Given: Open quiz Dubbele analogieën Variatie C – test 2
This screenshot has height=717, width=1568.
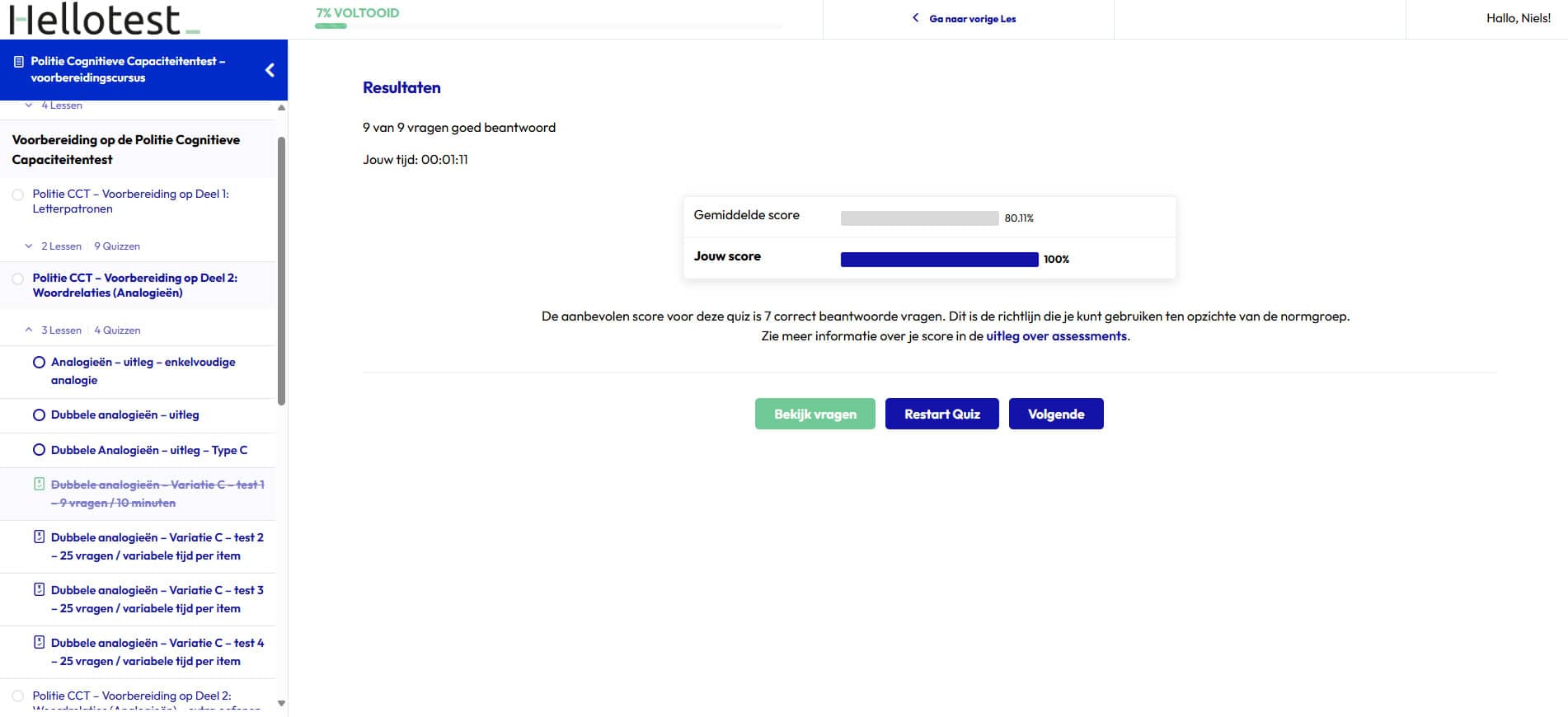Looking at the screenshot, I should [x=157, y=546].
